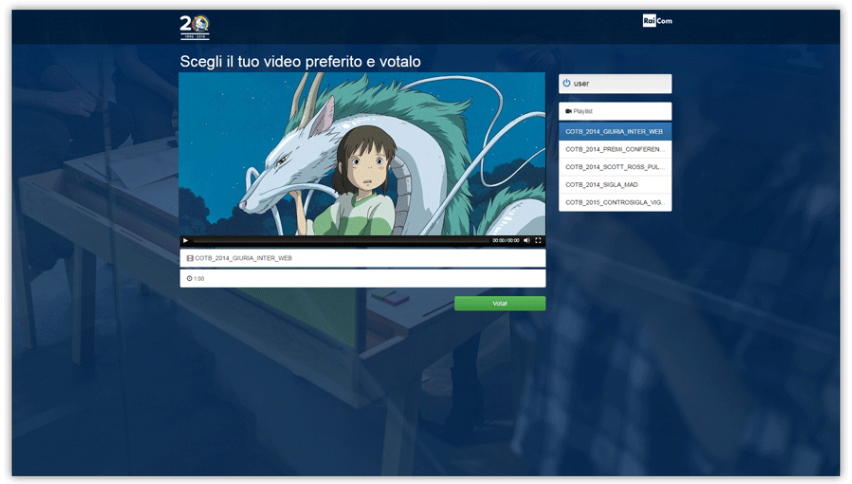Image resolution: width=852 pixels, height=484 pixels.
Task: Click the film icon beside video title
Action: (x=190, y=258)
